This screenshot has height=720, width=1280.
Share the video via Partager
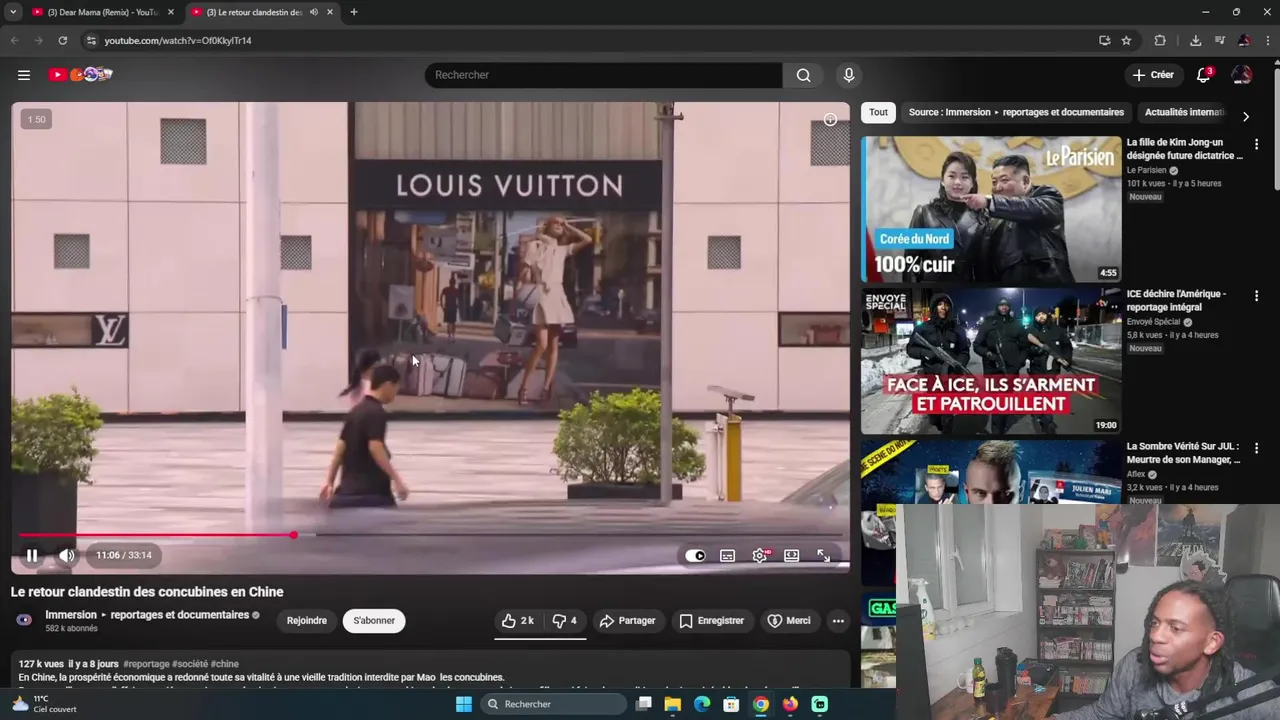pos(627,621)
